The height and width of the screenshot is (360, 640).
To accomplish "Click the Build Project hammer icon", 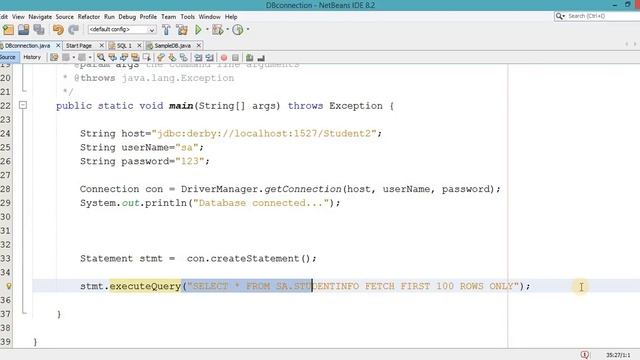I will pos(166,29).
